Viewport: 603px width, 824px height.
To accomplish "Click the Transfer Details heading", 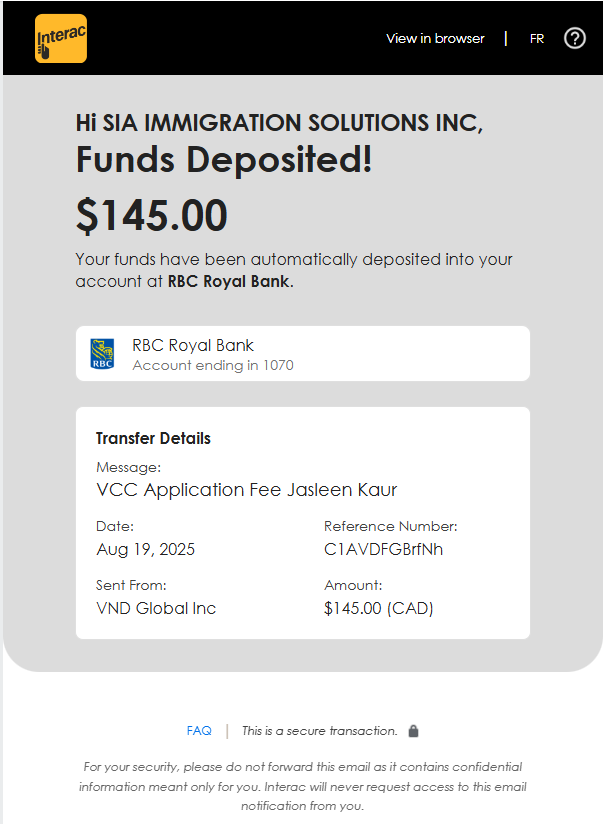I will (153, 438).
